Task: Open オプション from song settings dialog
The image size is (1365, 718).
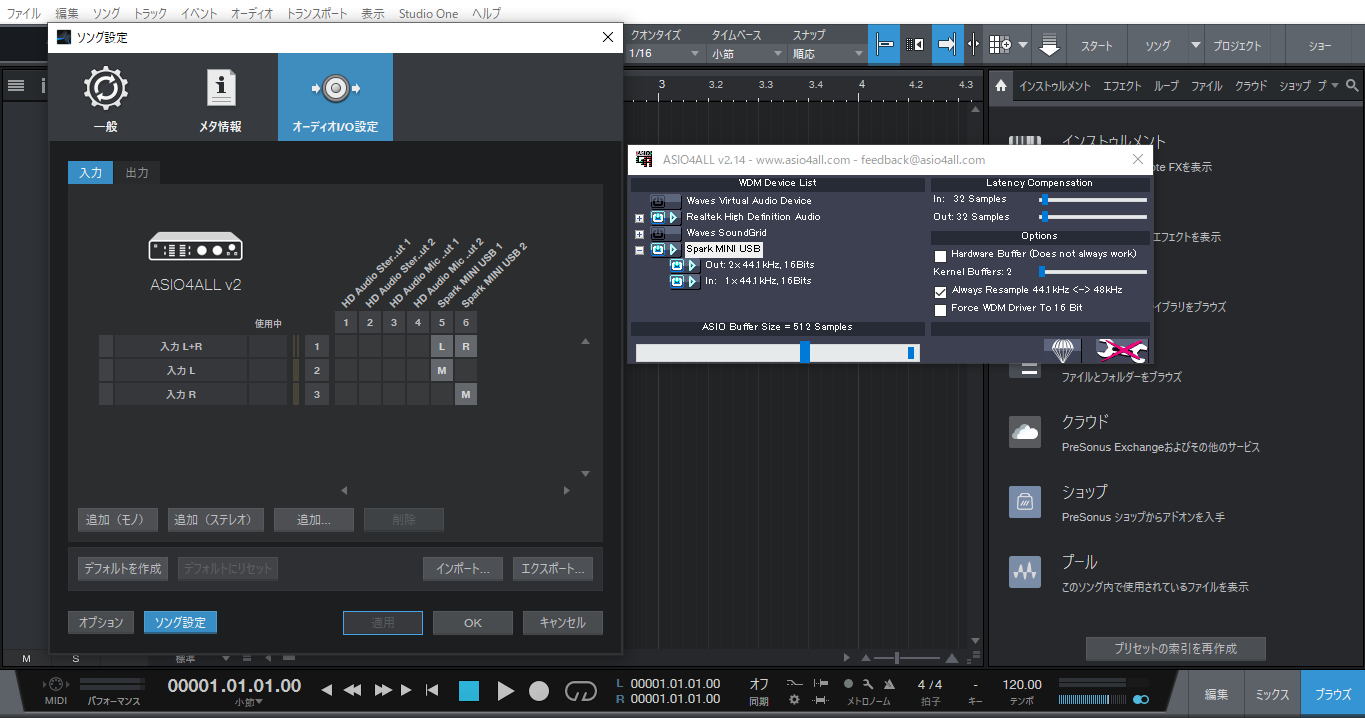Action: (x=101, y=622)
